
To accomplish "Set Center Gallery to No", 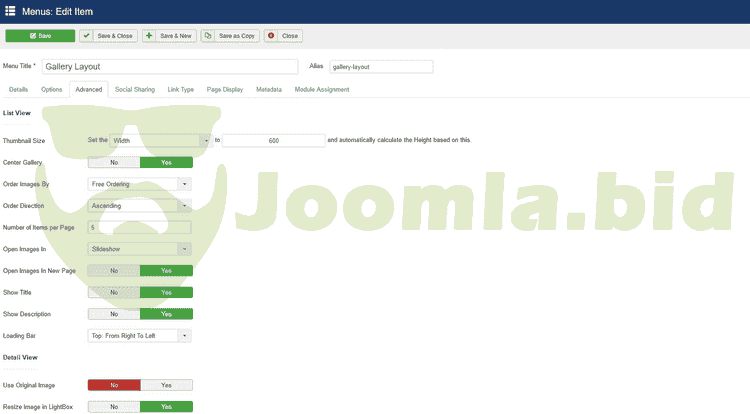I will (114, 162).
